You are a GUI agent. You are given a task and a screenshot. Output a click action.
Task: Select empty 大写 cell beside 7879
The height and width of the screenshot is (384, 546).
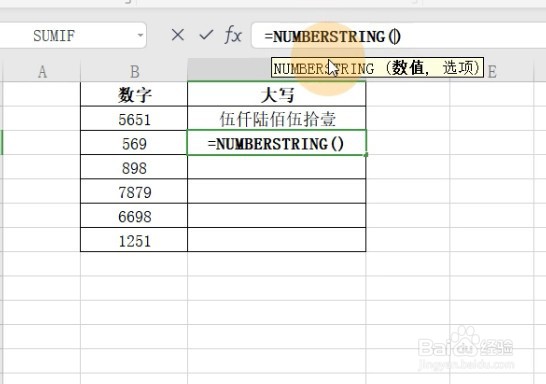coord(277,192)
